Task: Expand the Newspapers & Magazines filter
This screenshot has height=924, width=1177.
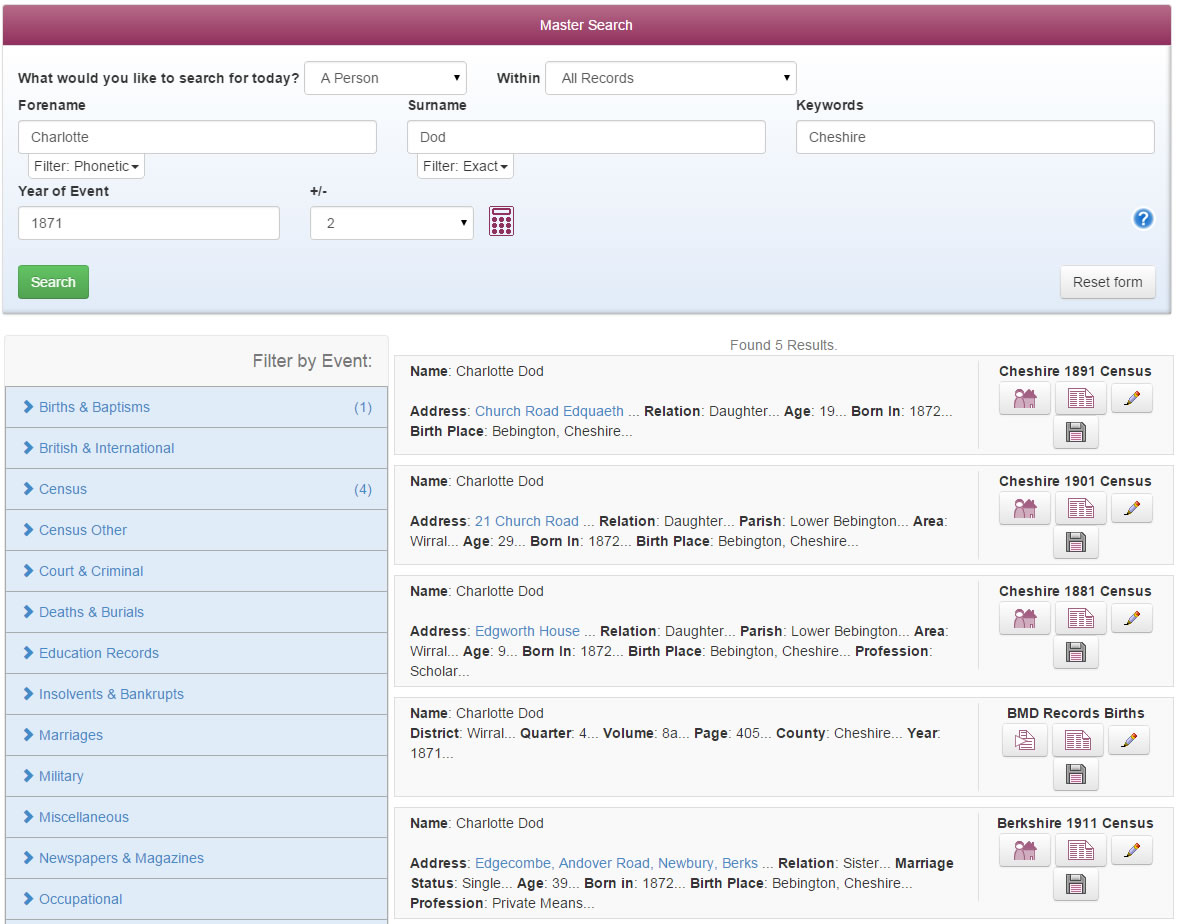Action: (x=196, y=858)
